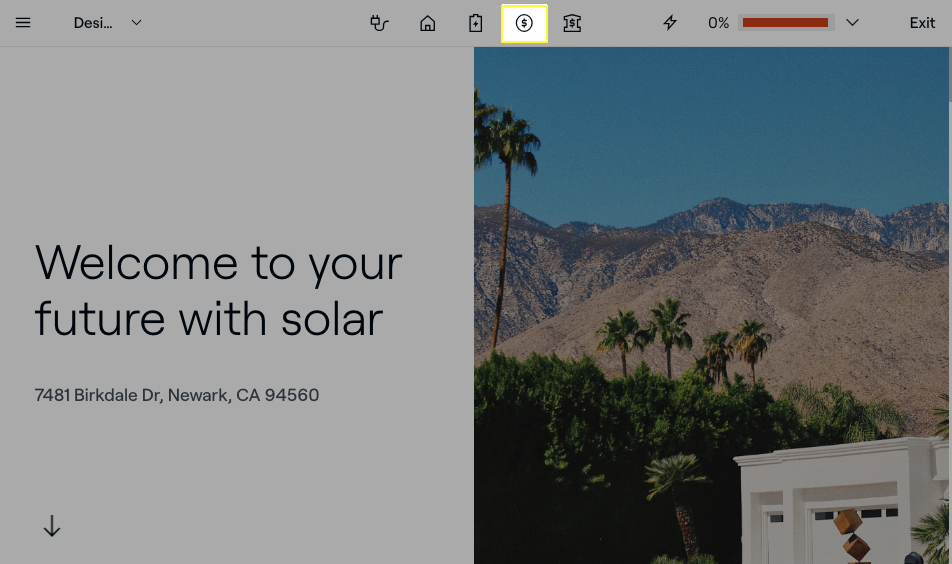Click the Exit button
Viewport: 952px width, 564px height.
(922, 23)
